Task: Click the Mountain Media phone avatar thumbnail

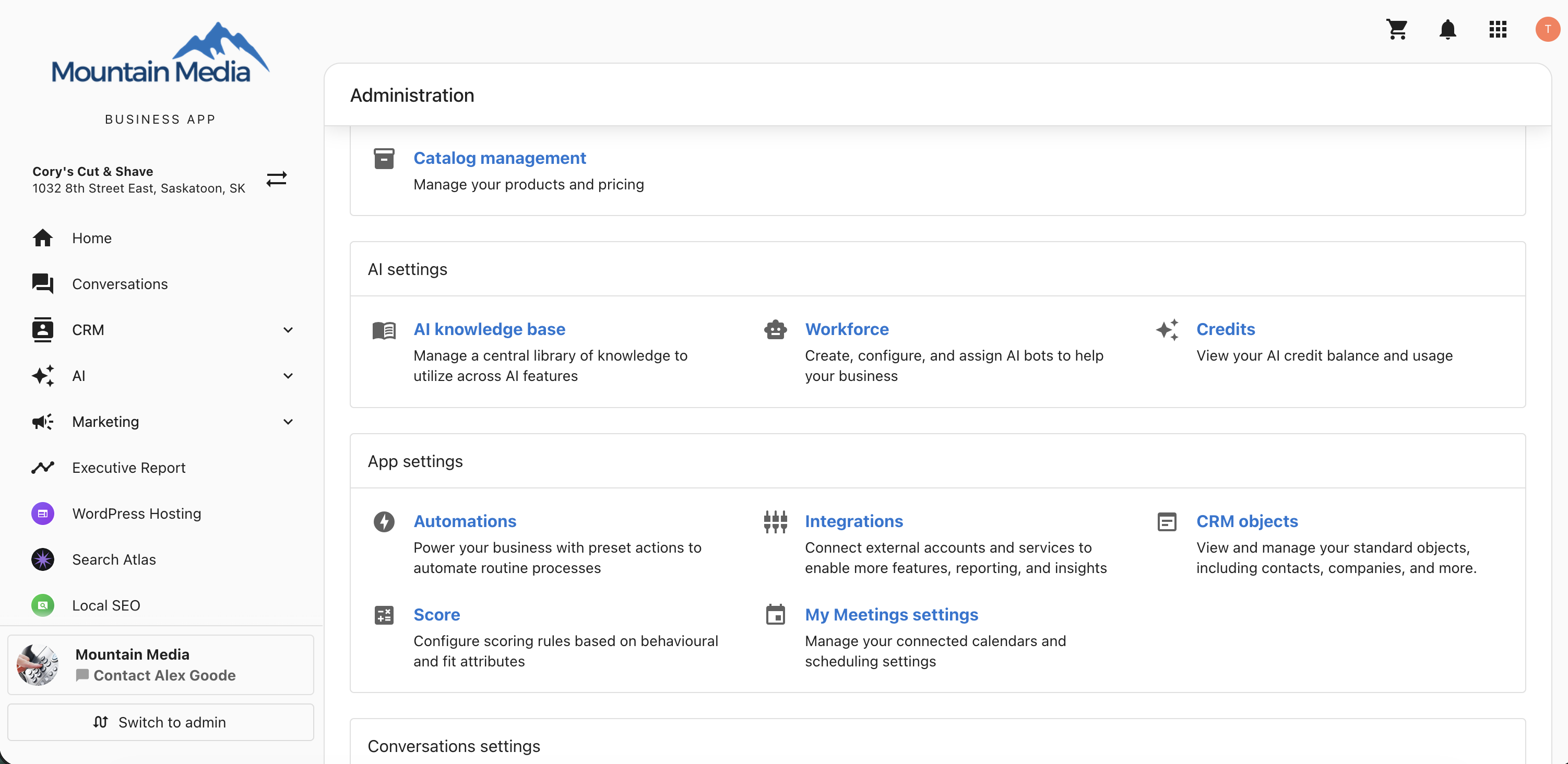Action: (37, 665)
